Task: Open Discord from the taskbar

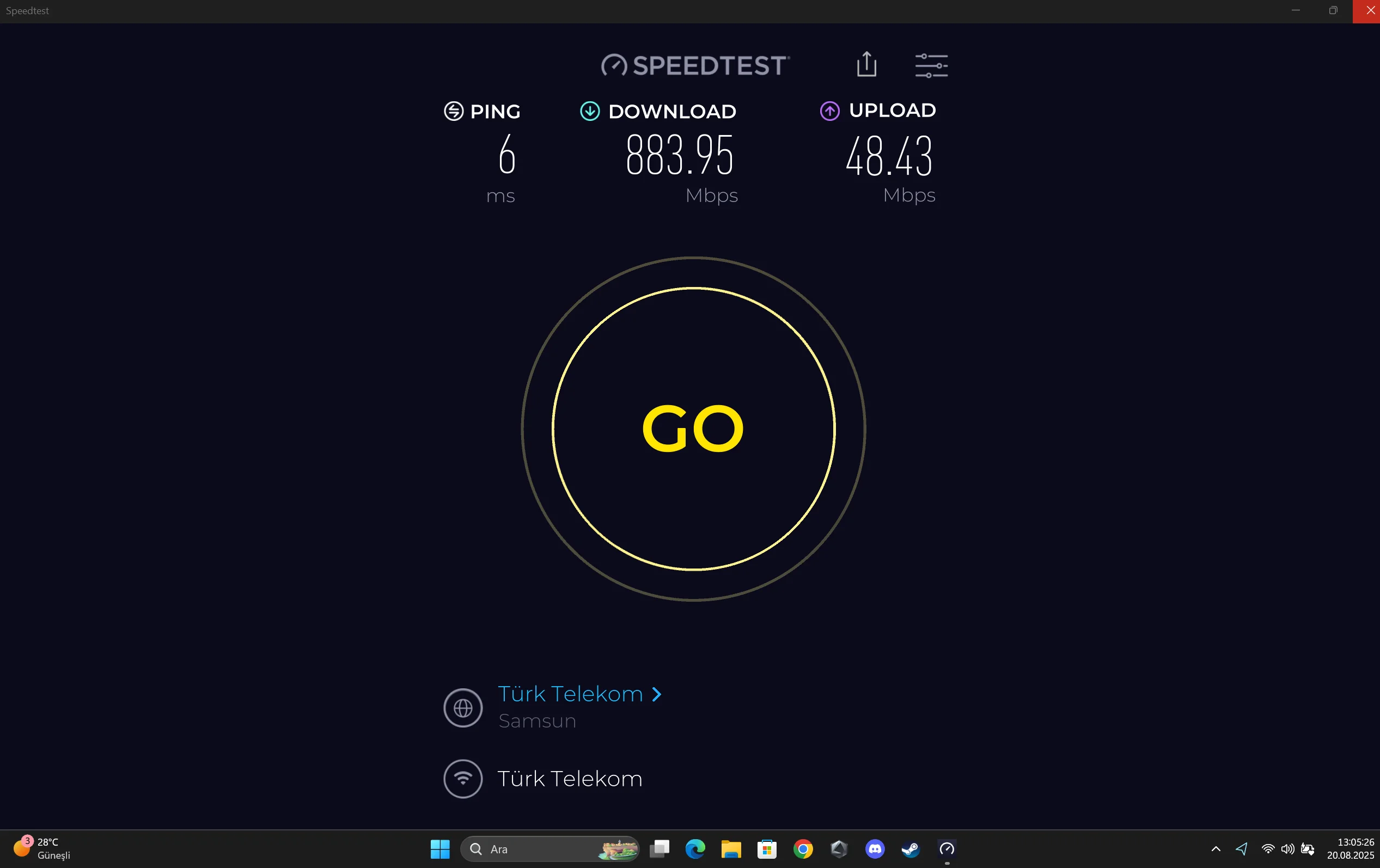Action: [875, 848]
